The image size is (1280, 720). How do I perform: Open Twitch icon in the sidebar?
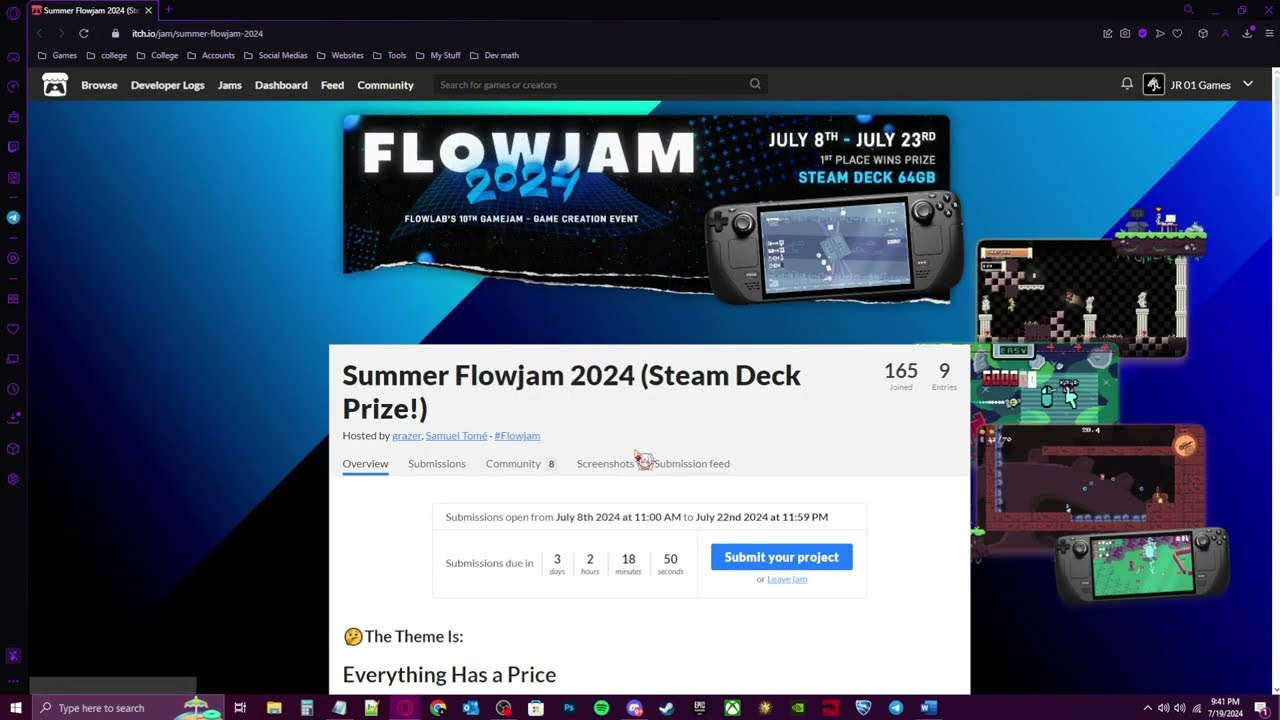(13, 147)
